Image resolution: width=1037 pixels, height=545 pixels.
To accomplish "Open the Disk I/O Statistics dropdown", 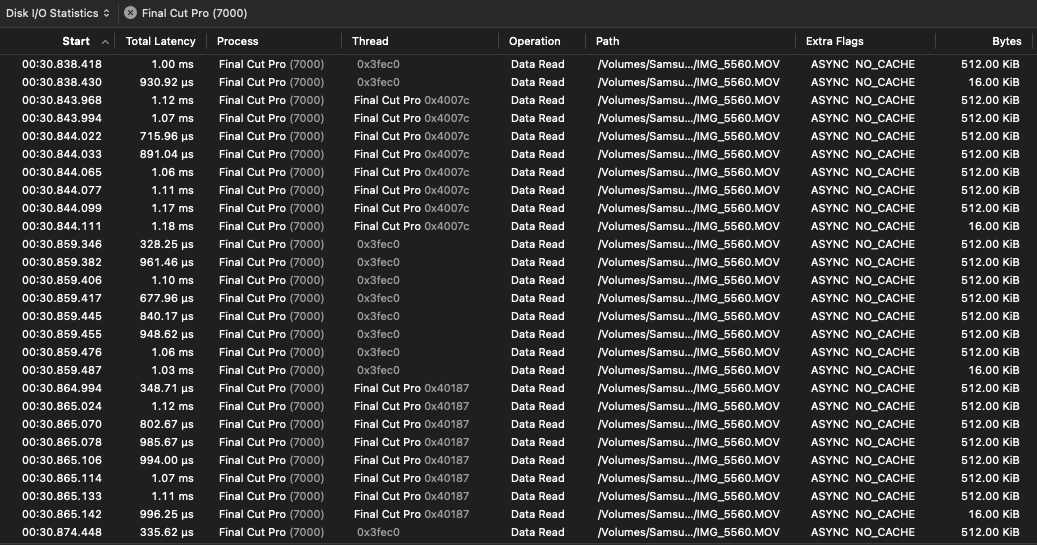I will [58, 13].
